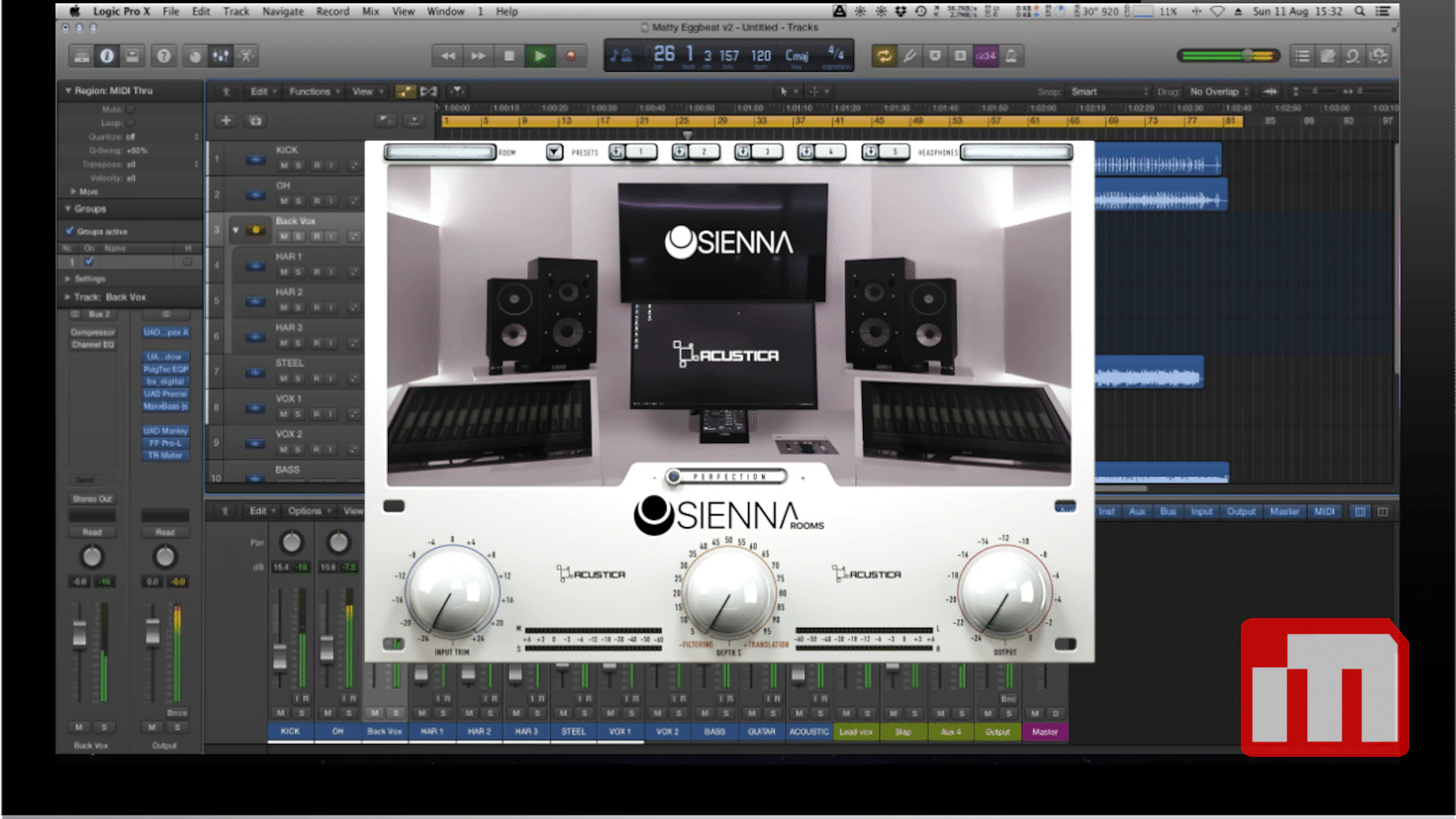Open the Note Pads icon

[1328, 55]
